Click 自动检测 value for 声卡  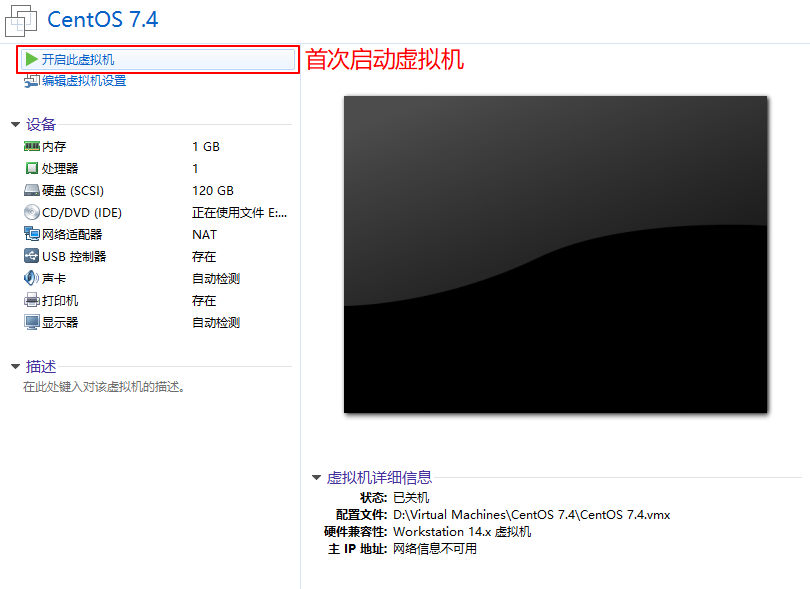(x=216, y=278)
